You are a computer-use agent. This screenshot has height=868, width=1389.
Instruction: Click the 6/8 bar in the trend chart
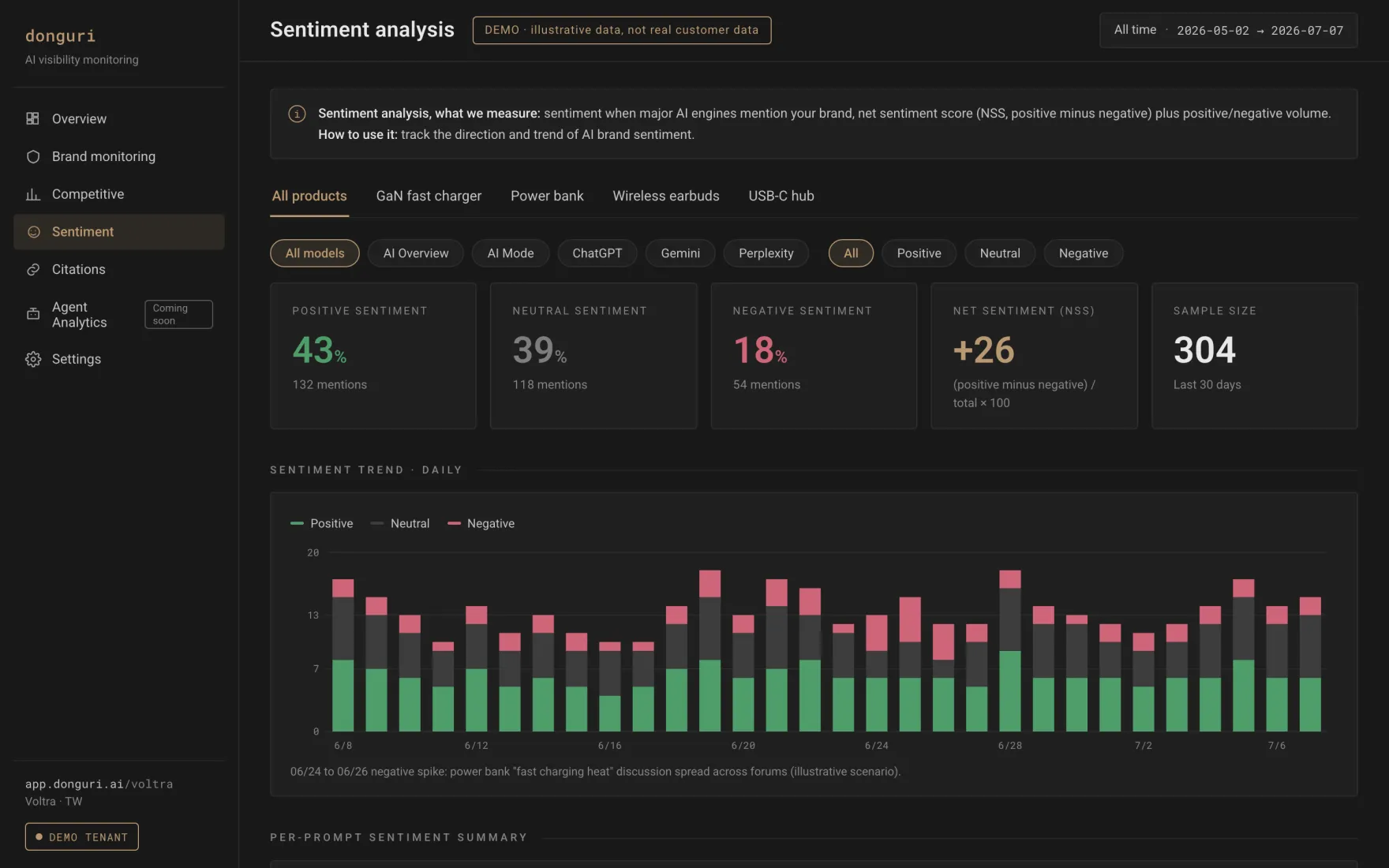click(x=343, y=655)
